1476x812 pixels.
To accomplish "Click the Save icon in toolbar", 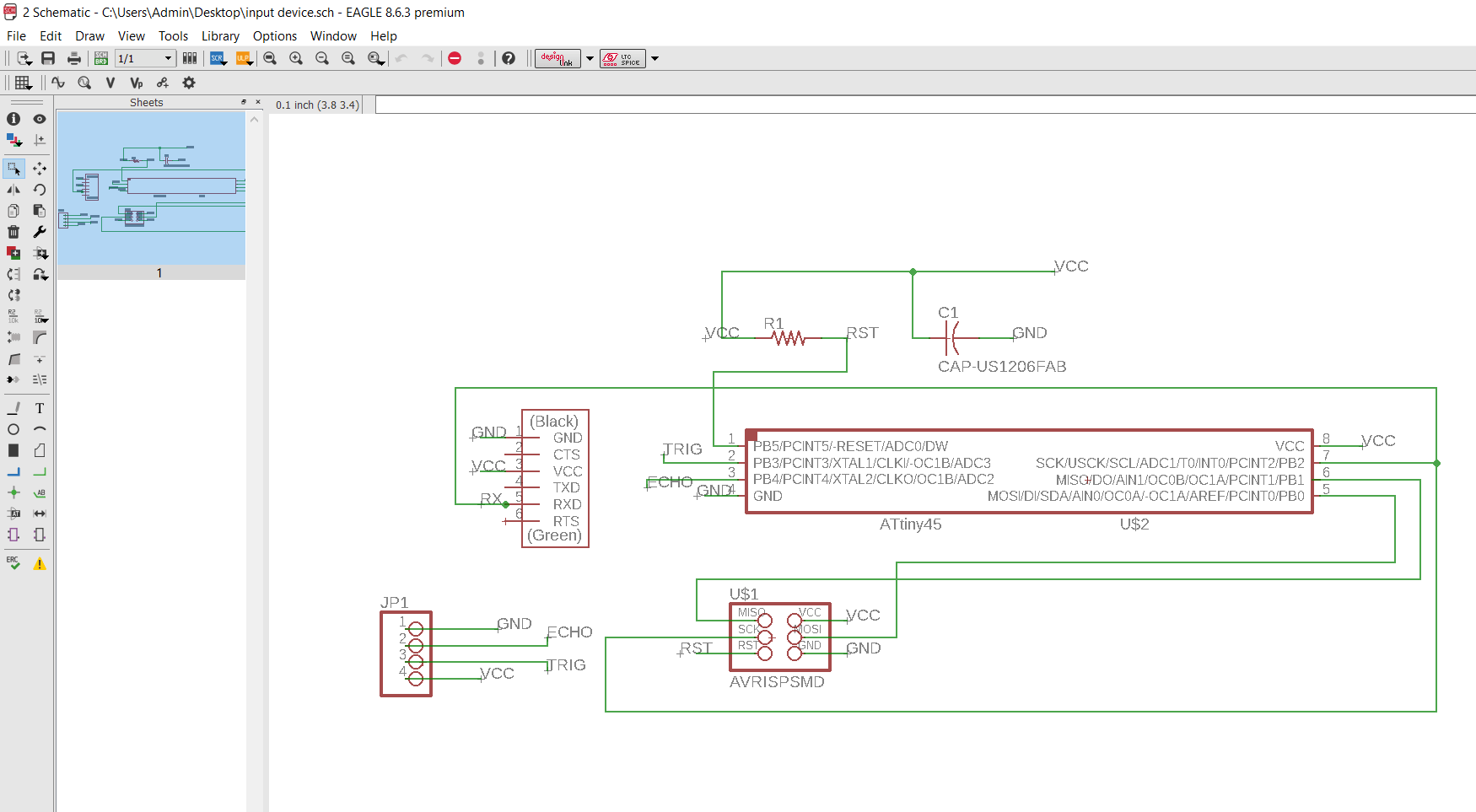I will pos(48,58).
